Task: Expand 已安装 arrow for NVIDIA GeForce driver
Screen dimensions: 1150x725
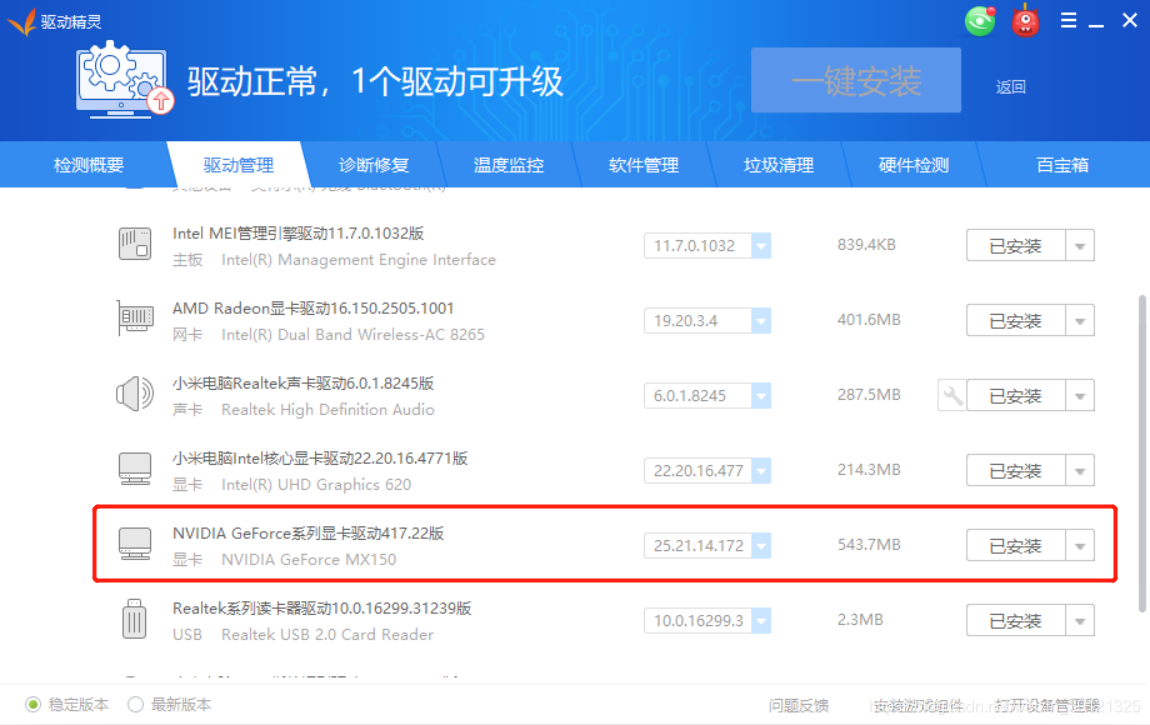Action: point(1080,545)
